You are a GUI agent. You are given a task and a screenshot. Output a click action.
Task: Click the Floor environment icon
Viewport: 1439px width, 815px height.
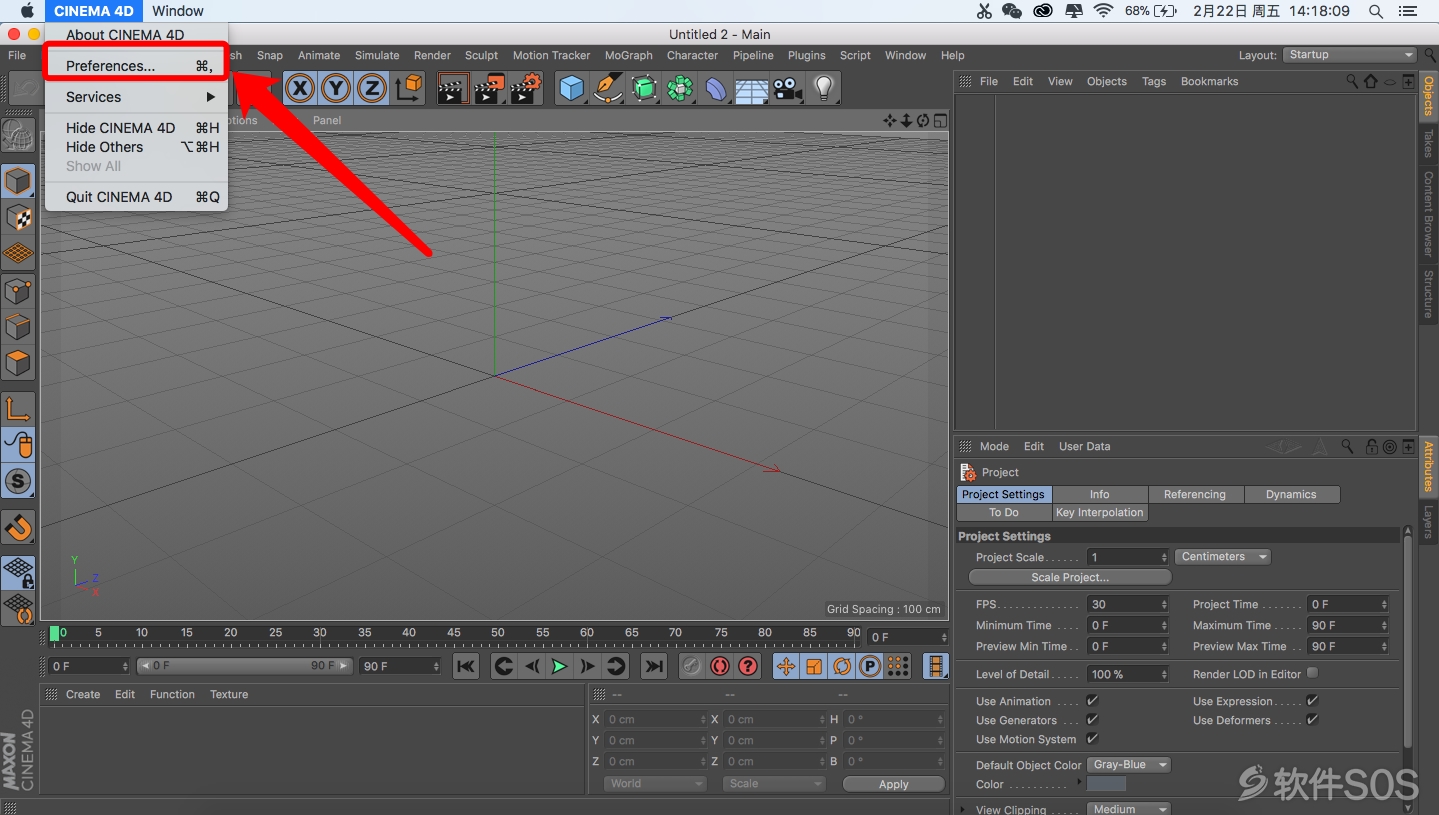[751, 89]
